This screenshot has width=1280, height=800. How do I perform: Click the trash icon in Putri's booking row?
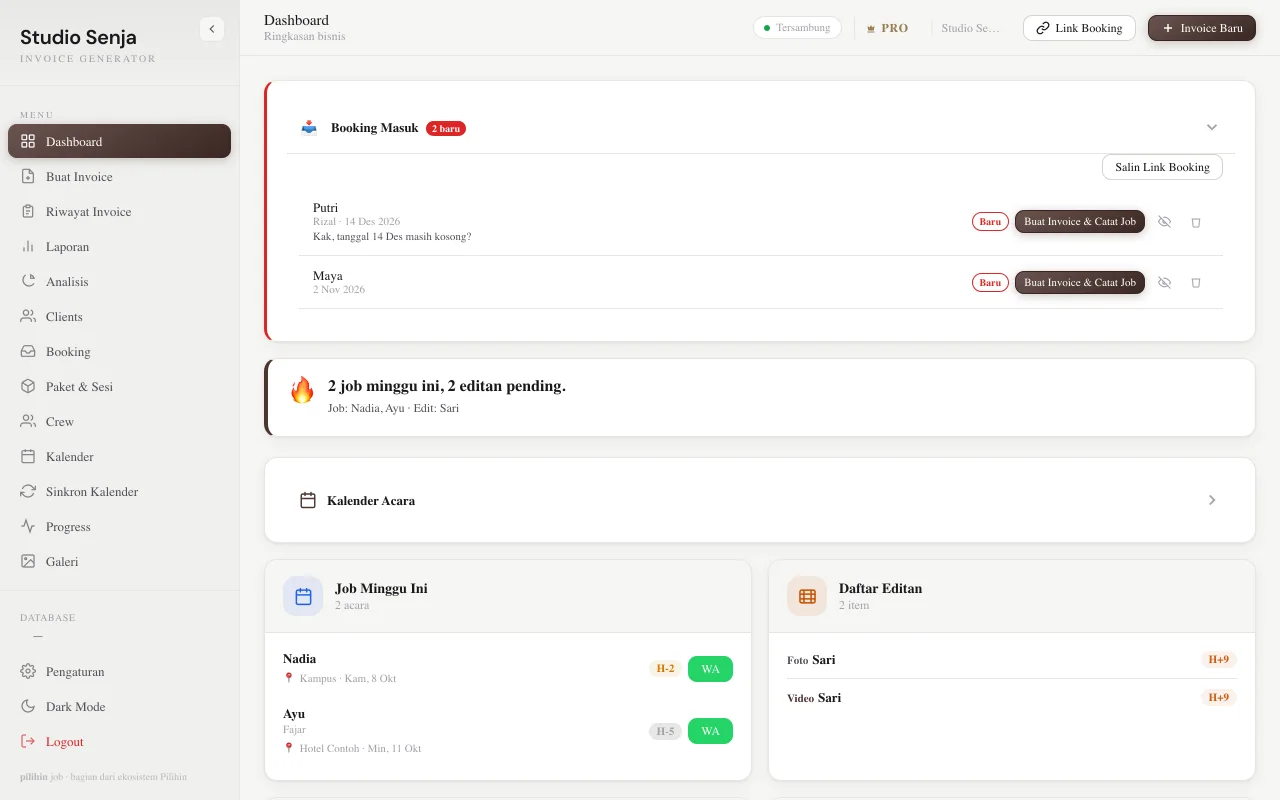click(x=1195, y=222)
